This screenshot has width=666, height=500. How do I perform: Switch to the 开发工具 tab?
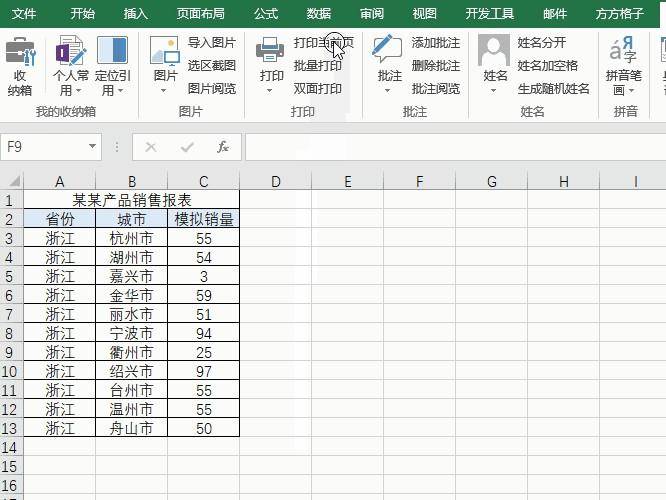[490, 14]
